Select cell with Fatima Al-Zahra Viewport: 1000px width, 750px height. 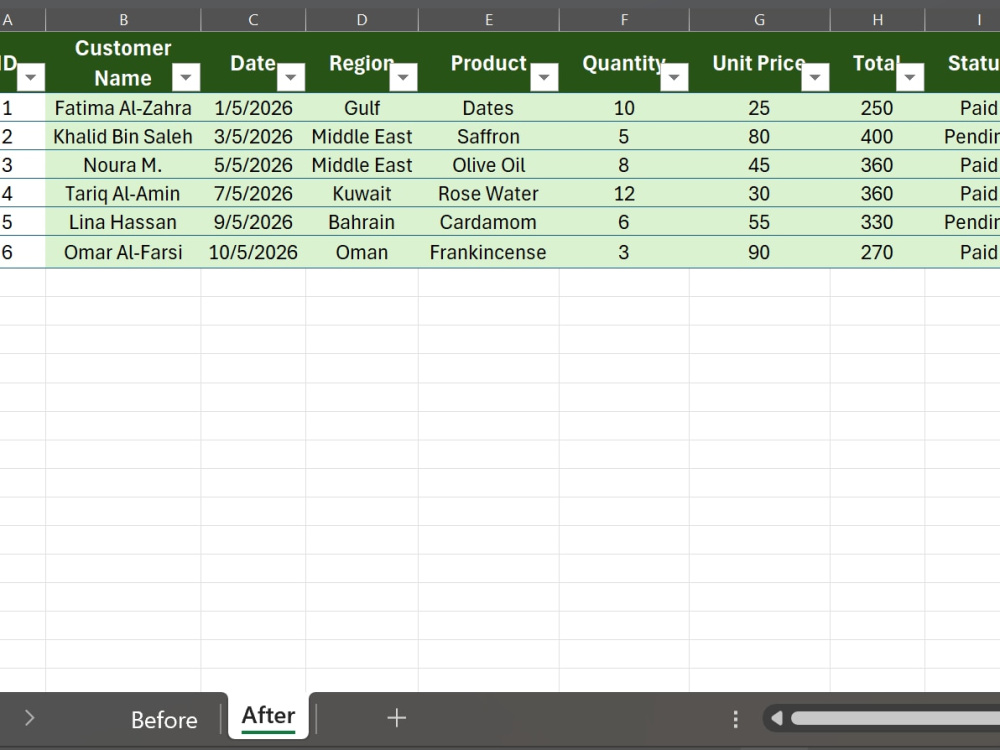[x=123, y=108]
